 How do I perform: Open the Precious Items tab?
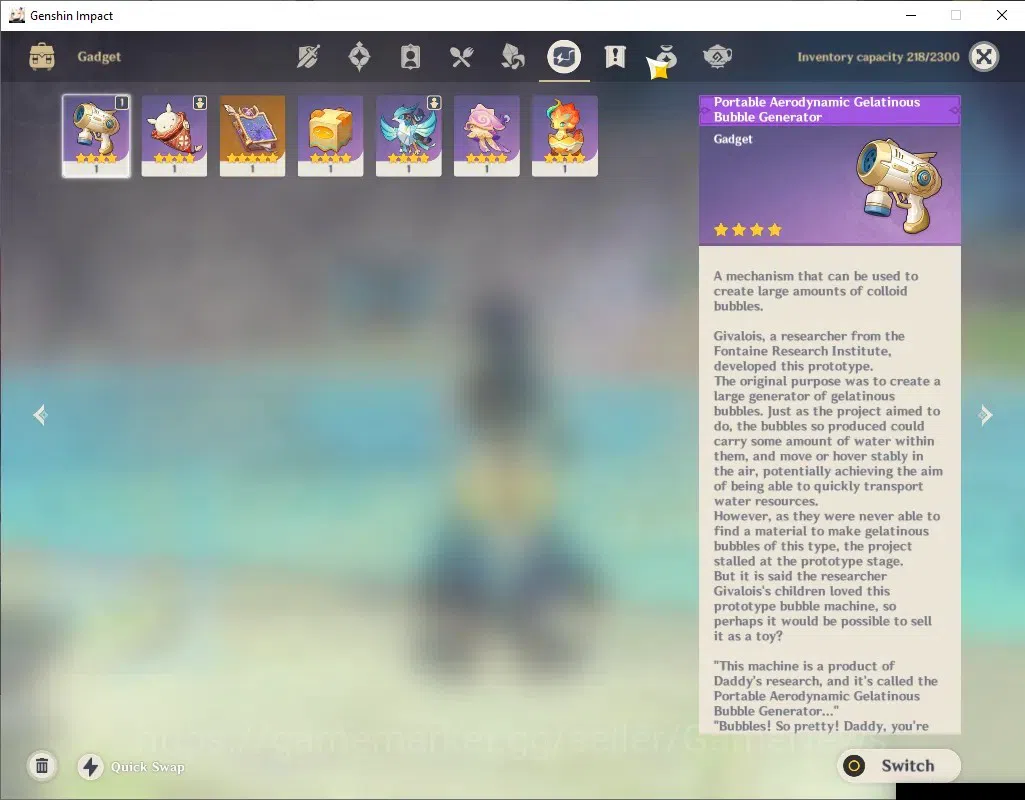pos(665,58)
